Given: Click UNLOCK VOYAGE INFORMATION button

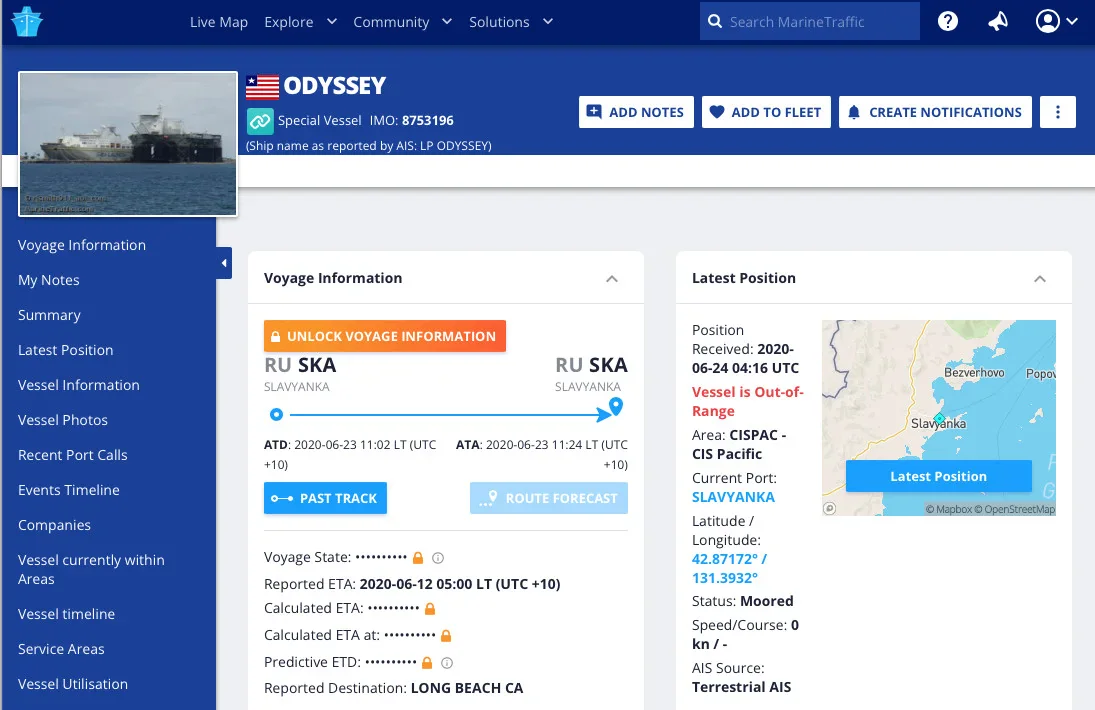Looking at the screenshot, I should [x=385, y=336].
